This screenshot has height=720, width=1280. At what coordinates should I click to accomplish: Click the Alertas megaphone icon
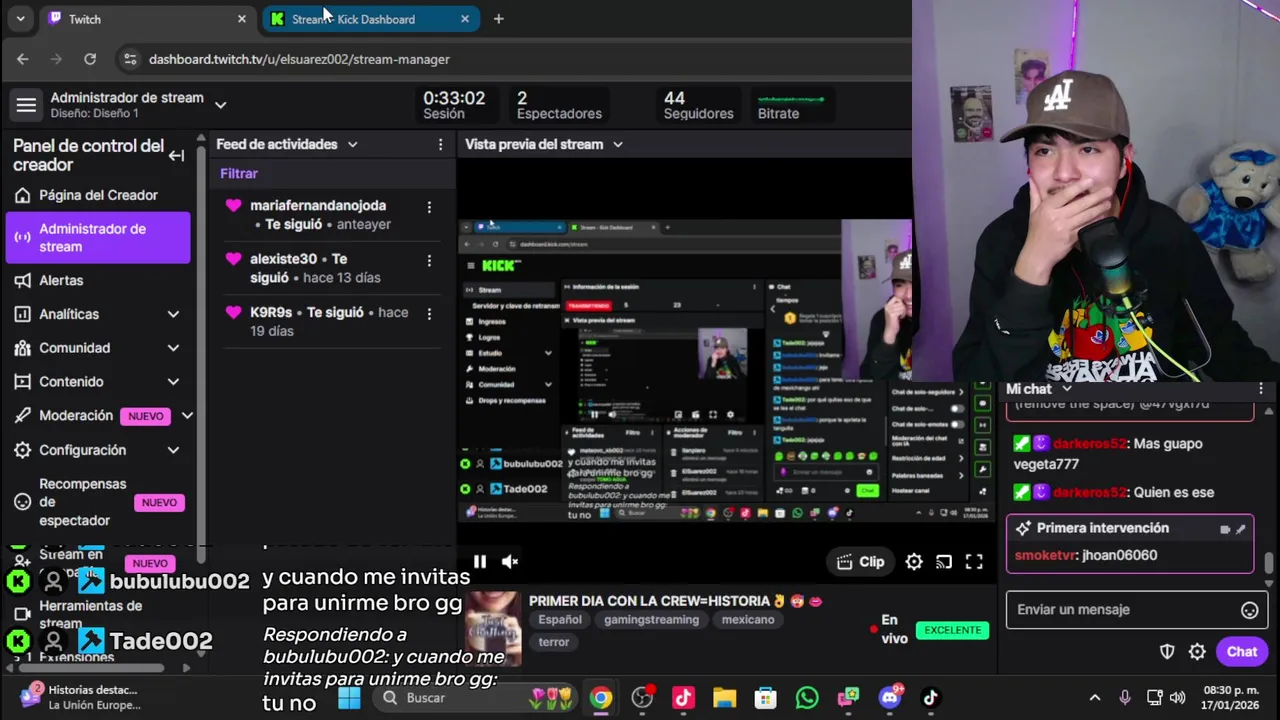pyautogui.click(x=22, y=281)
